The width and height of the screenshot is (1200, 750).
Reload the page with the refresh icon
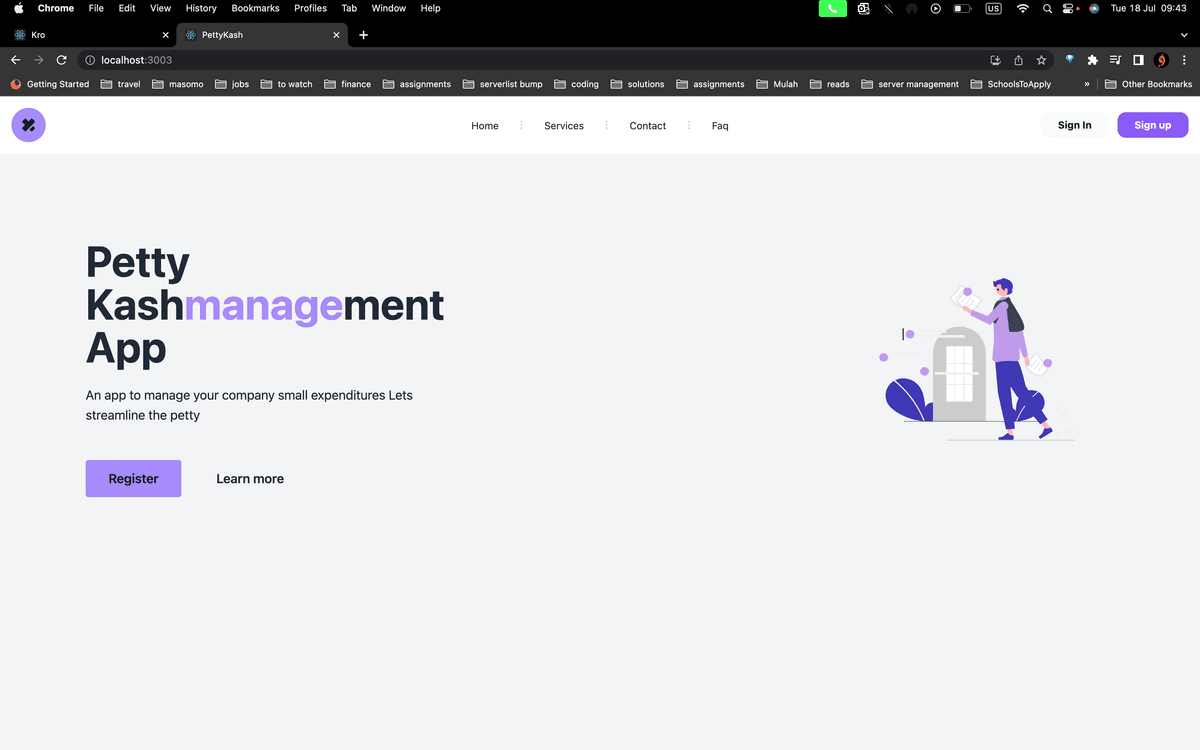click(62, 60)
